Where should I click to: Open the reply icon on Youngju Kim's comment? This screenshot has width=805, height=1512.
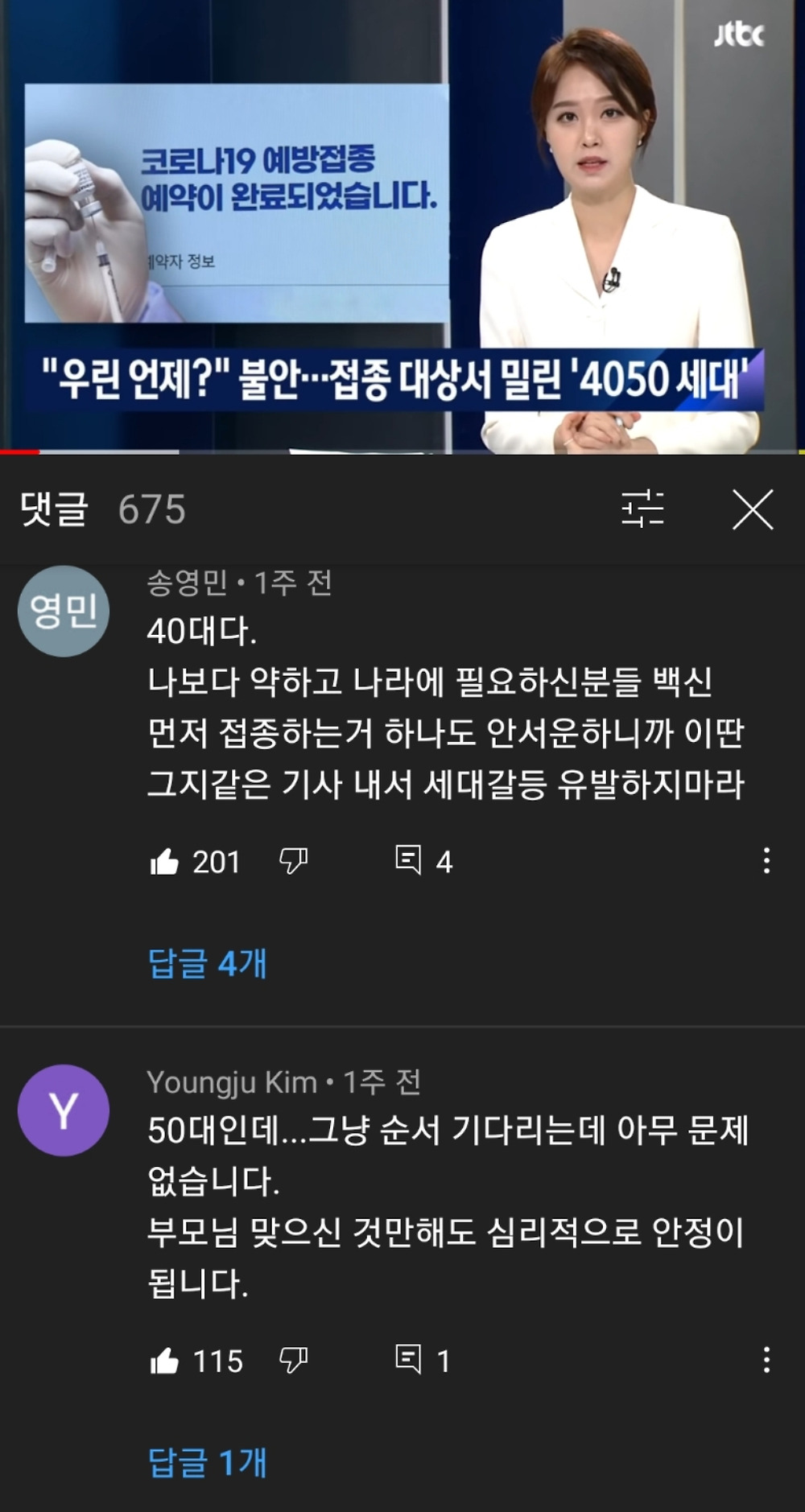pyautogui.click(x=408, y=1359)
